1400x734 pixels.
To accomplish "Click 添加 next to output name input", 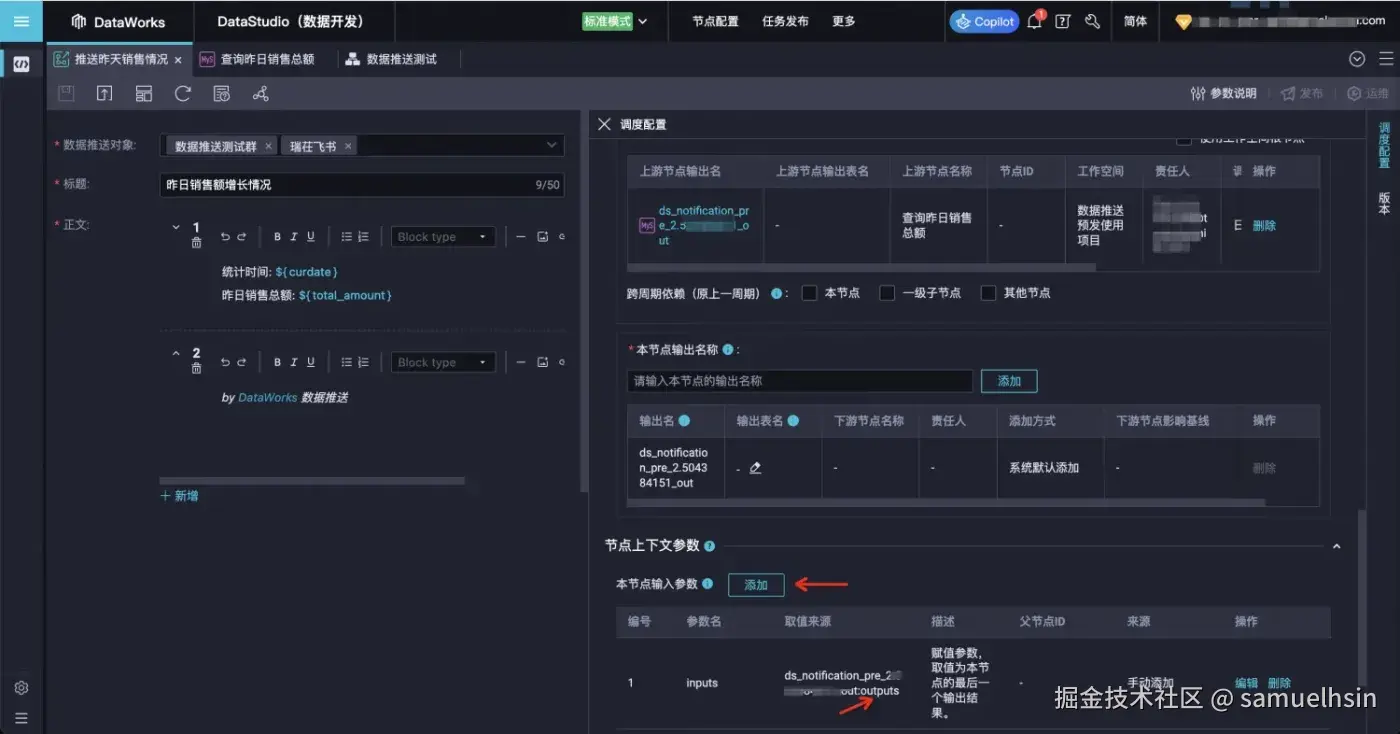I will (1009, 381).
